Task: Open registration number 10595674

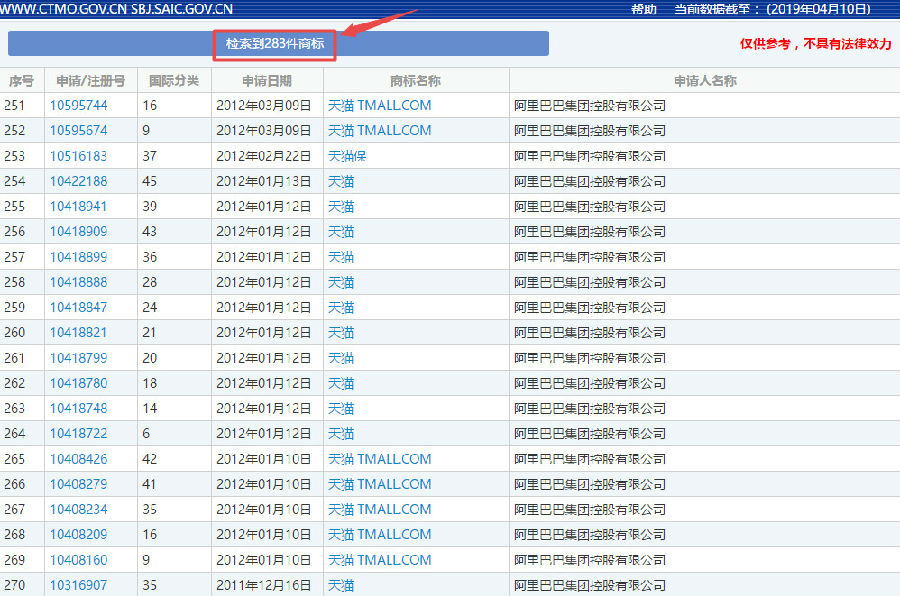Action: click(79, 131)
